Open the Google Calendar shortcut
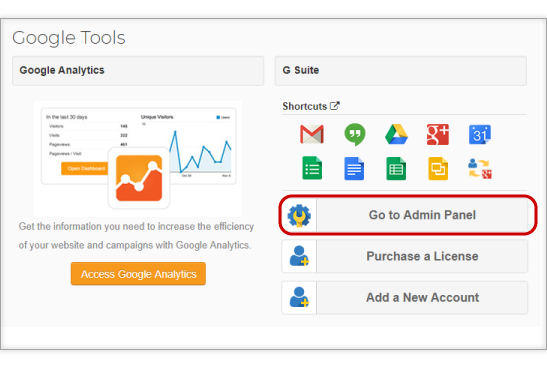The image size is (547, 367). pyautogui.click(x=480, y=134)
